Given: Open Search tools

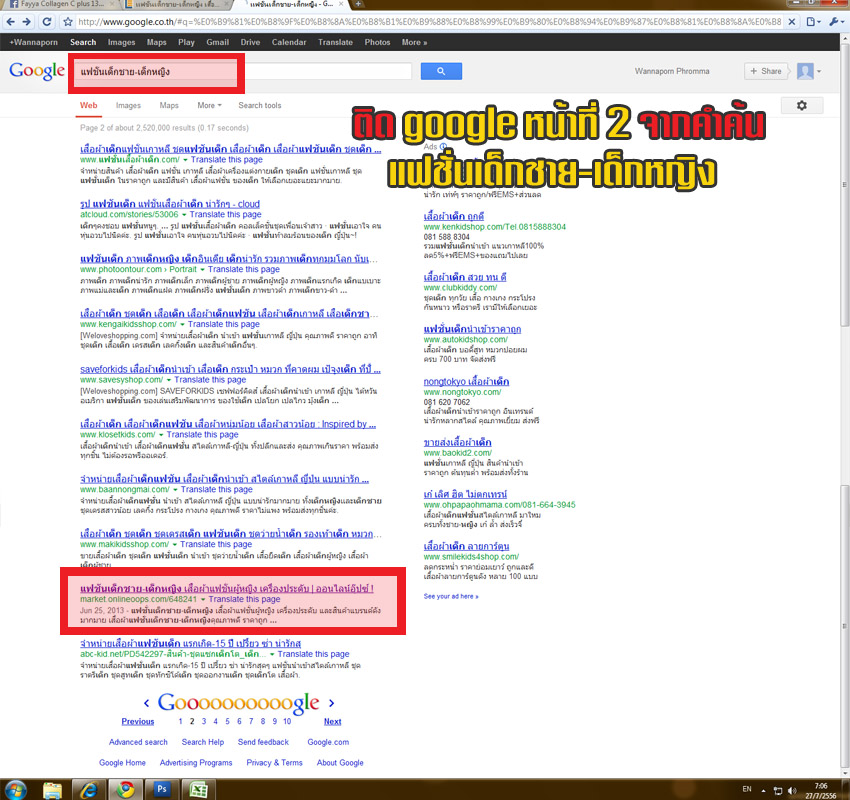Looking at the screenshot, I should coord(260,105).
